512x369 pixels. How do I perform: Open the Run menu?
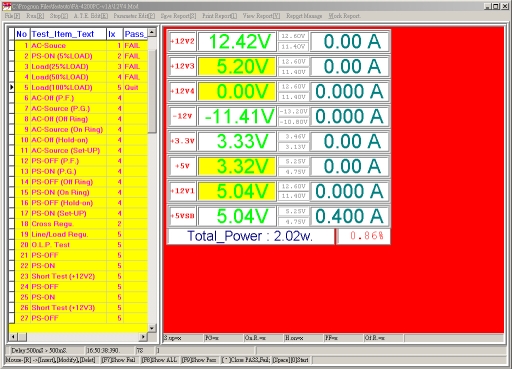[35, 16]
